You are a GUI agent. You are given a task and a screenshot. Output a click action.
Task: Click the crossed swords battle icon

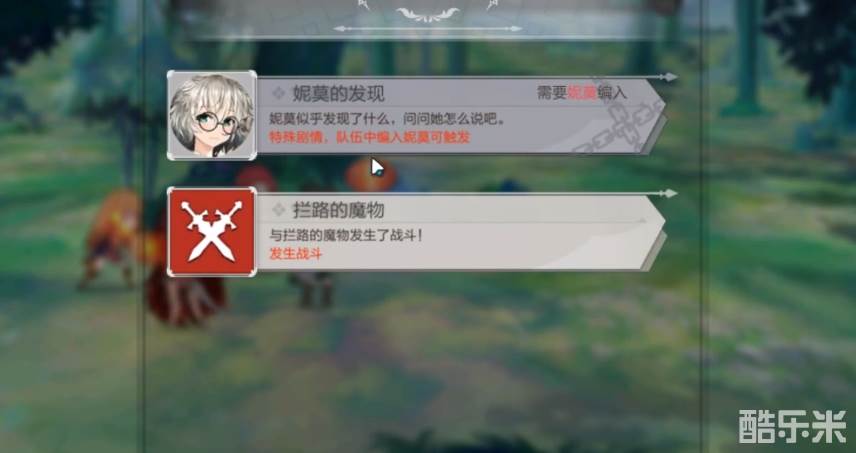[x=212, y=232]
